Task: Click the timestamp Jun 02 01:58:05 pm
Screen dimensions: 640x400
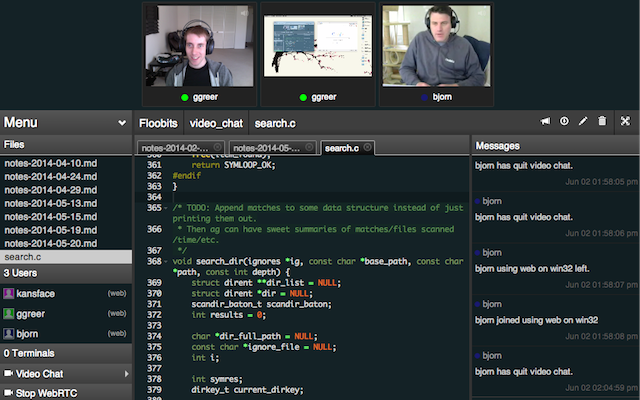Action: coord(601,182)
